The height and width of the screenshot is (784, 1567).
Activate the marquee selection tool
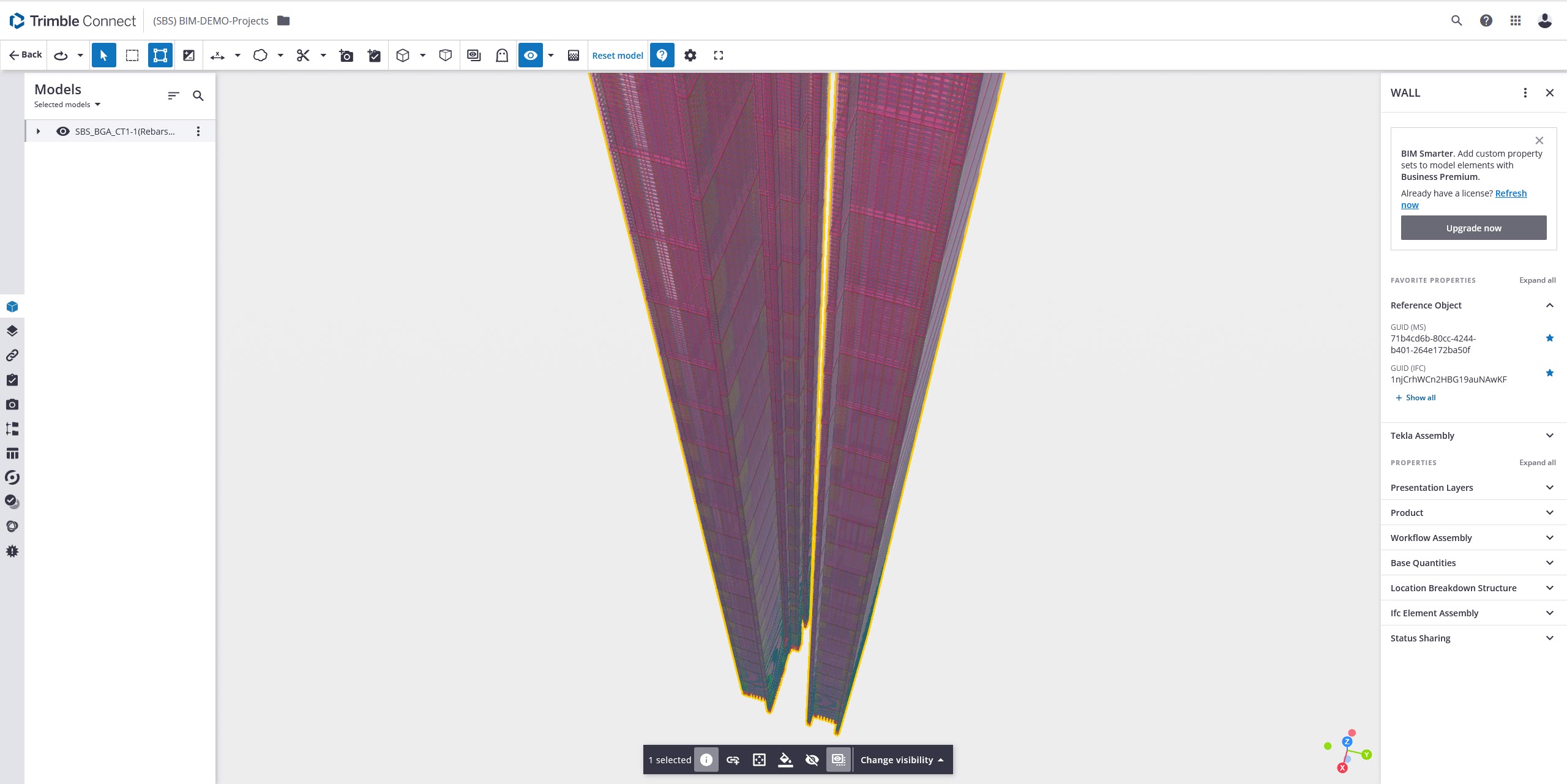point(132,55)
